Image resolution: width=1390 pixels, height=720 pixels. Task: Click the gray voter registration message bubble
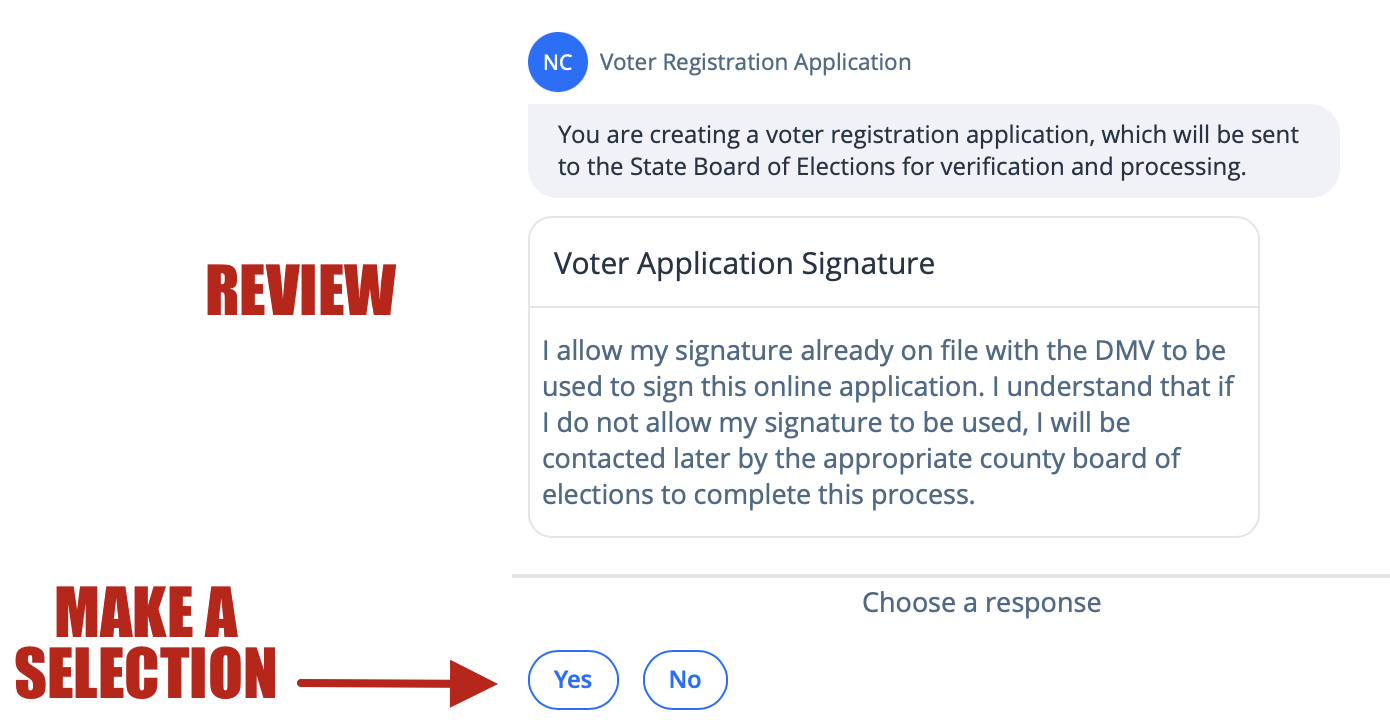coord(934,151)
